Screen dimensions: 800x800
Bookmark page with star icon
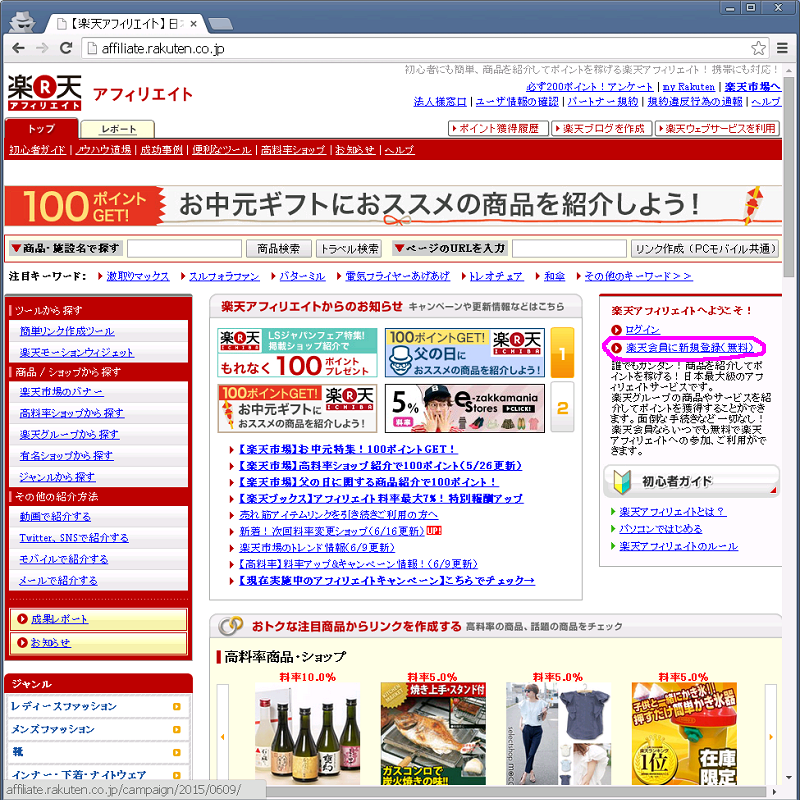click(758, 48)
